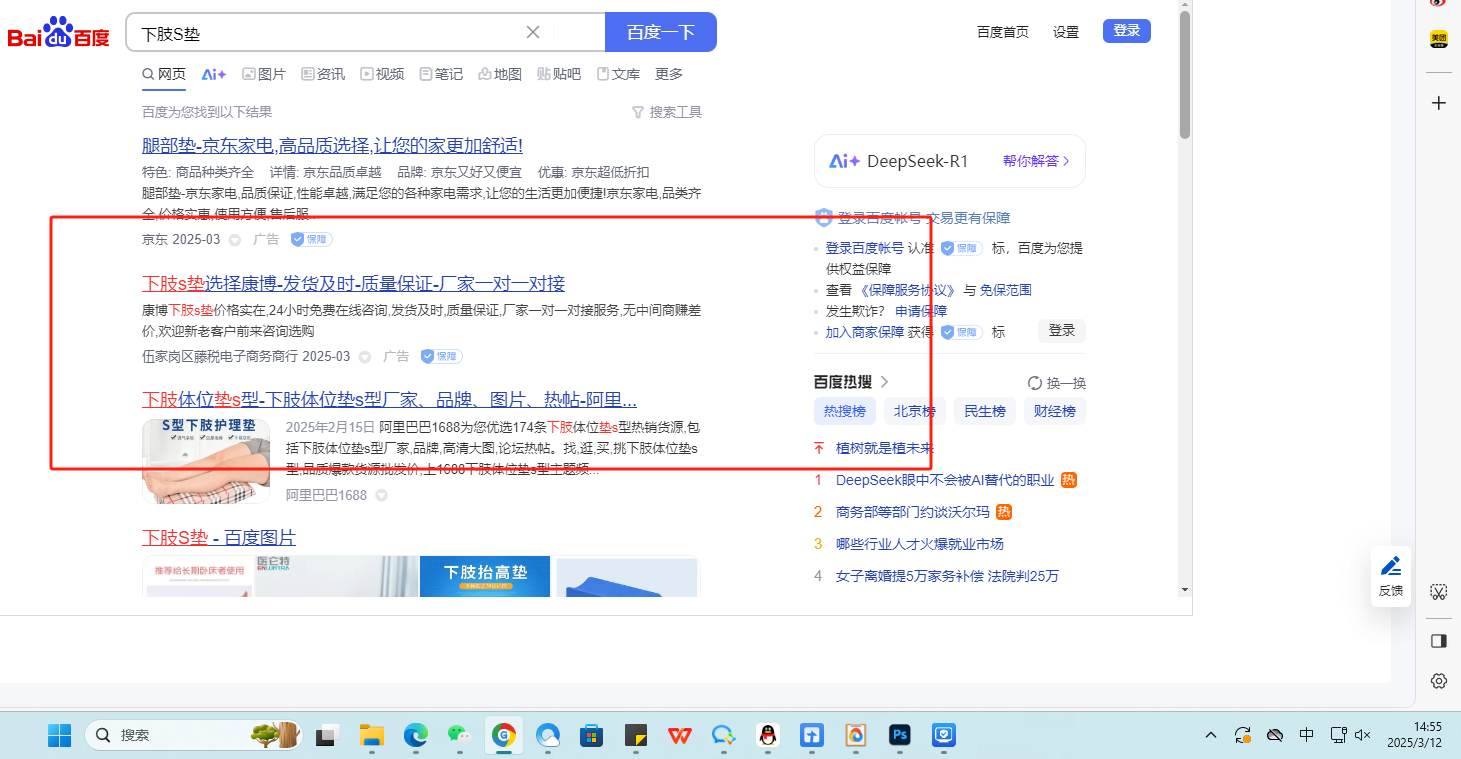1461x759 pixels.
Task: Open the screenshot scissors tool in sidebar
Action: [x=1439, y=592]
